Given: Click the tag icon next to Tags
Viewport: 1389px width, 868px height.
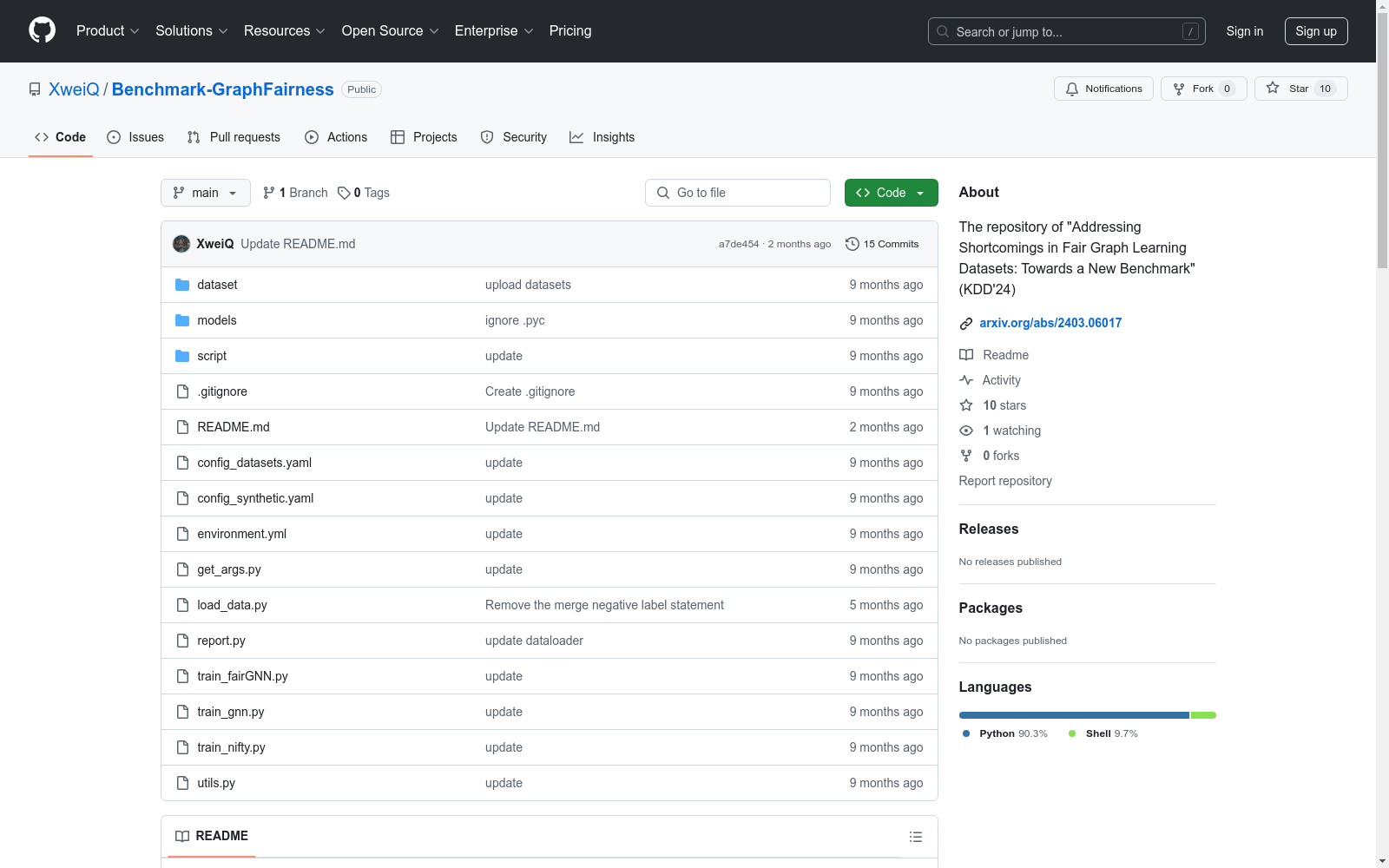Looking at the screenshot, I should [x=344, y=193].
